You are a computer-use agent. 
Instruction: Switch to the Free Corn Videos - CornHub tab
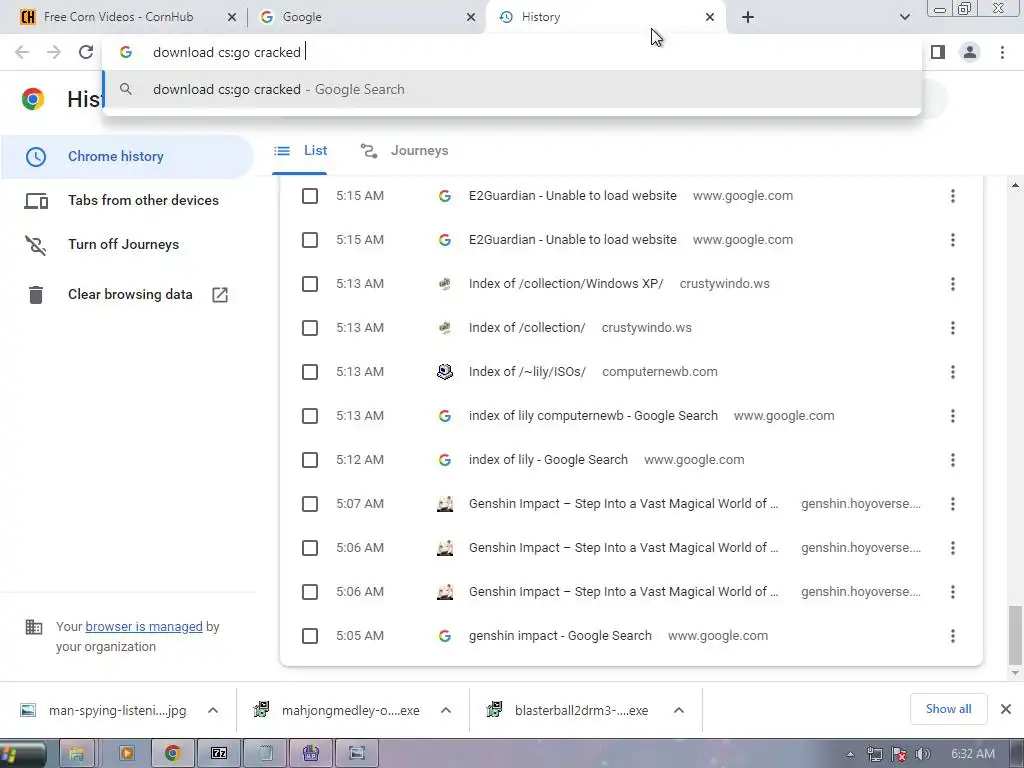[x=118, y=17]
